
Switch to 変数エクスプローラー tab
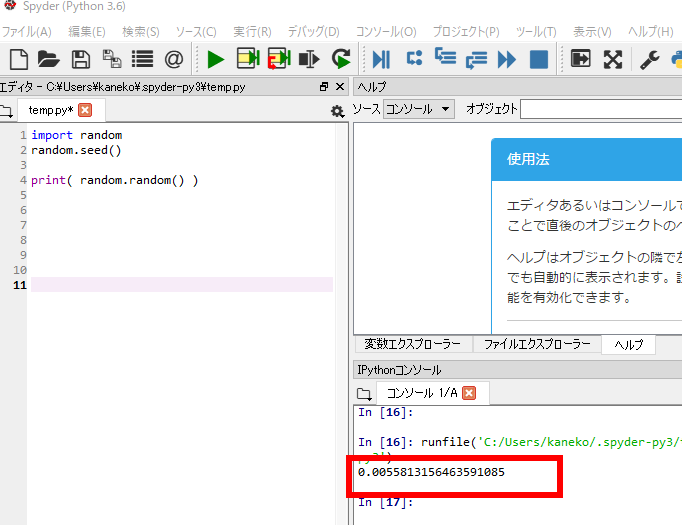[412, 344]
